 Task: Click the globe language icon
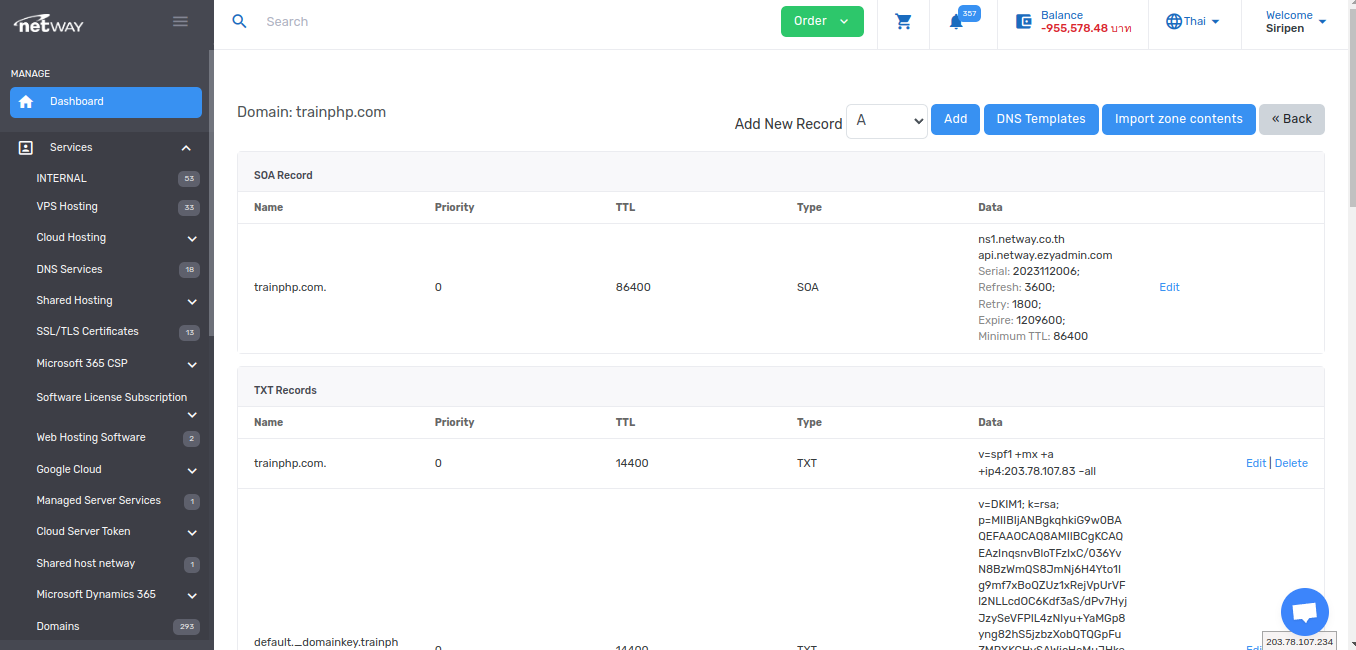click(x=1174, y=21)
